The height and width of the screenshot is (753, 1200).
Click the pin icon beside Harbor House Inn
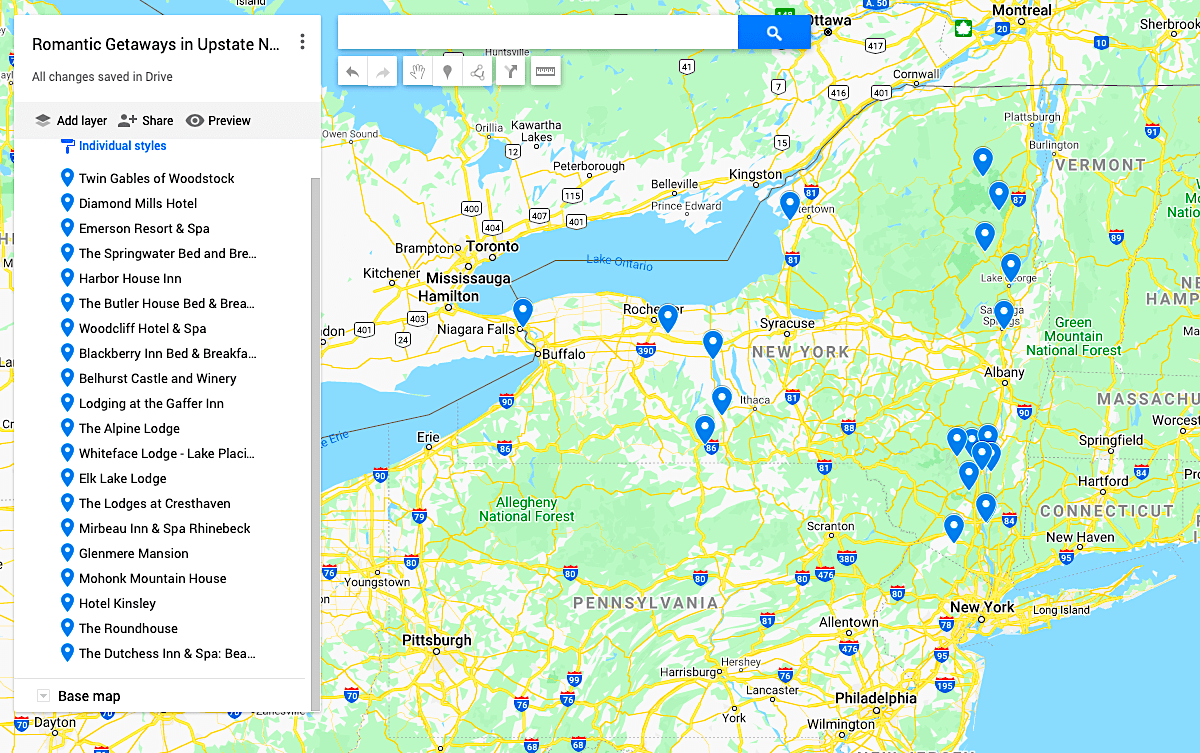(x=67, y=277)
